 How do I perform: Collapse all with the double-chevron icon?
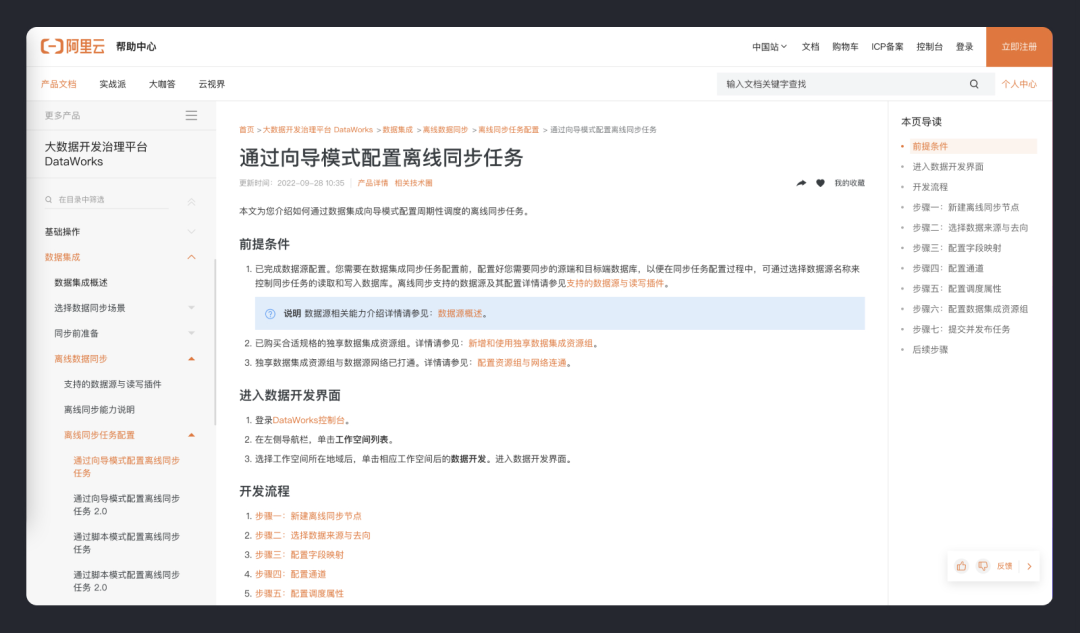pos(191,202)
